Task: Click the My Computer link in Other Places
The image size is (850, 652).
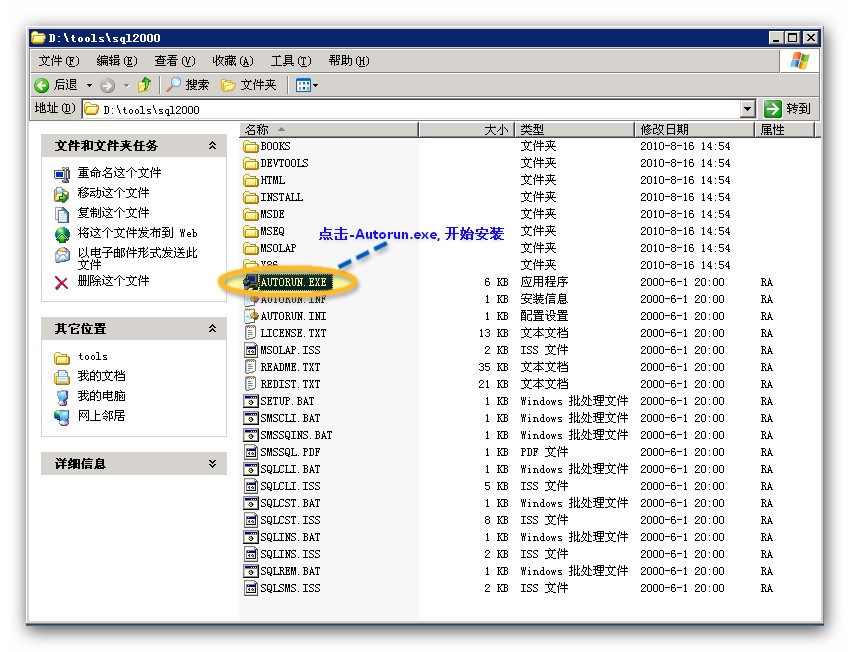Action: 101,396
